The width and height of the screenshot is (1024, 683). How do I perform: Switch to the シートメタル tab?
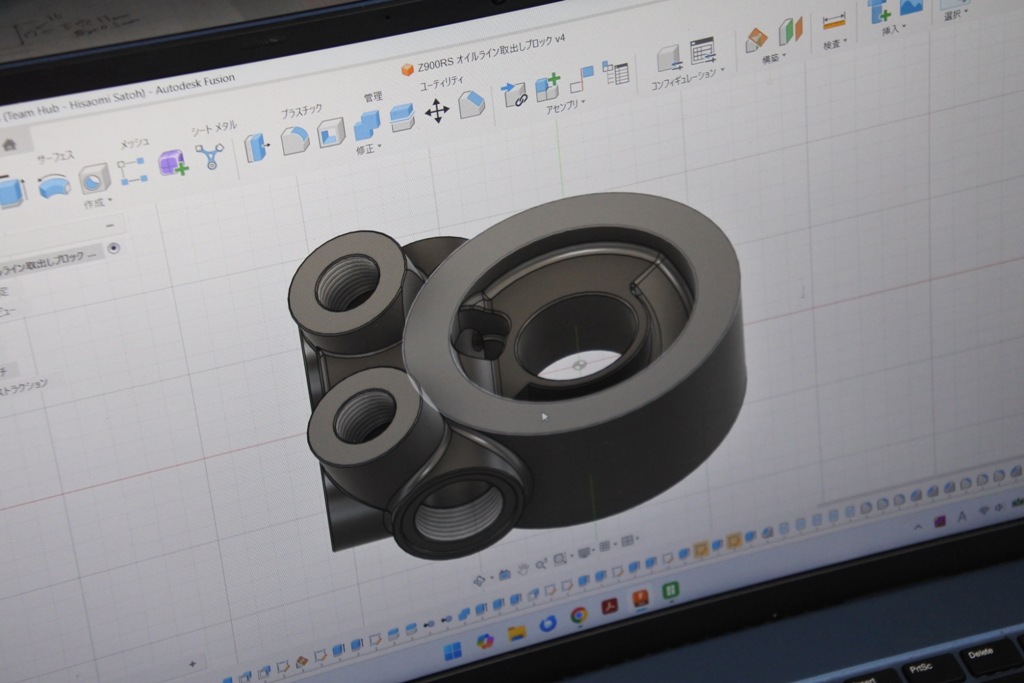click(214, 127)
